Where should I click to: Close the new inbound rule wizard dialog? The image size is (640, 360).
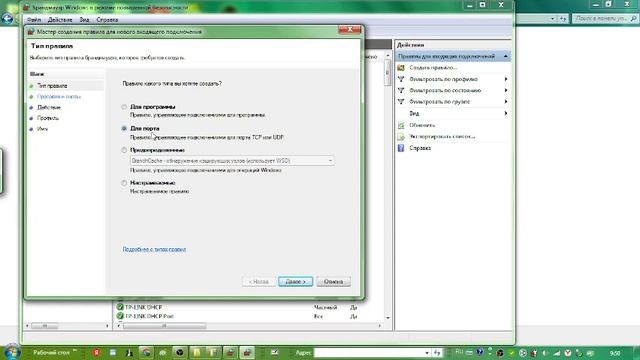[350, 30]
